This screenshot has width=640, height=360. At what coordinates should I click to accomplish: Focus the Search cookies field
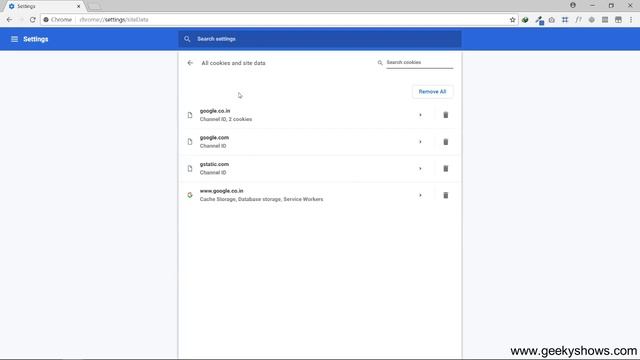coord(419,62)
